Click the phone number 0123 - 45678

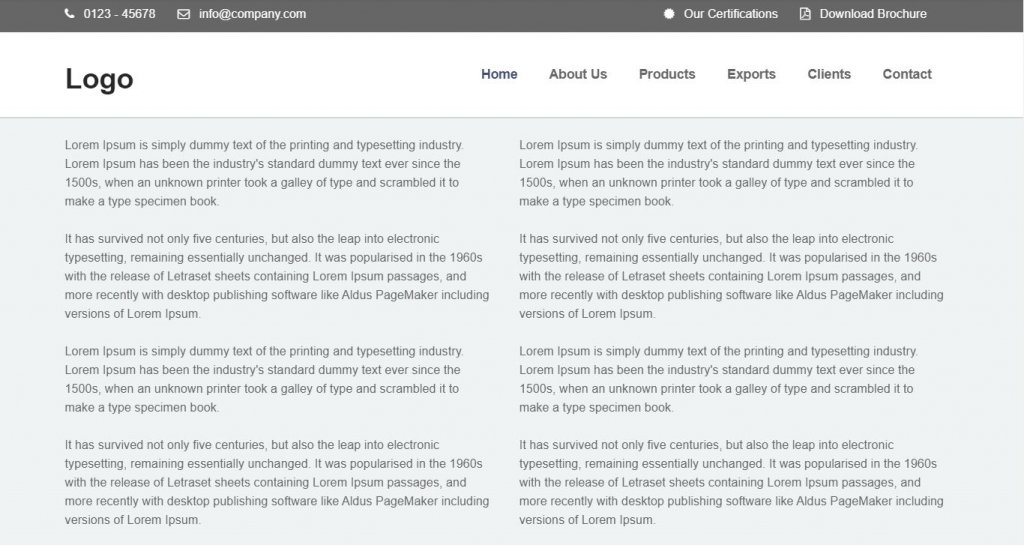[120, 14]
